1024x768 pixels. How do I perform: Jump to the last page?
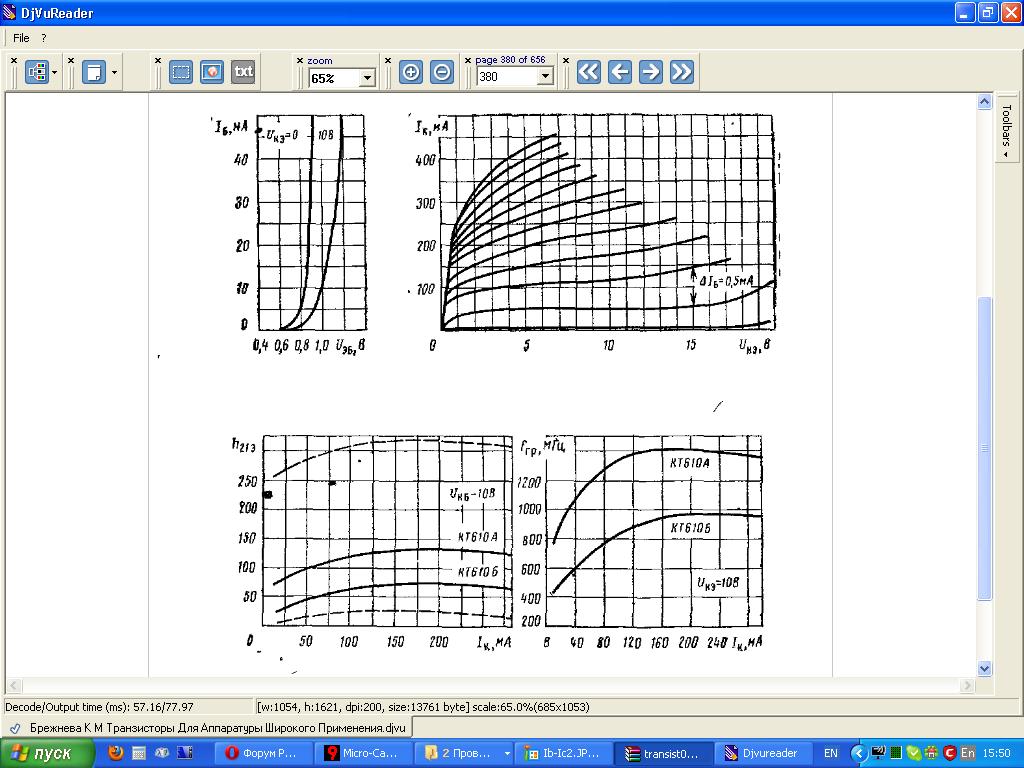682,72
